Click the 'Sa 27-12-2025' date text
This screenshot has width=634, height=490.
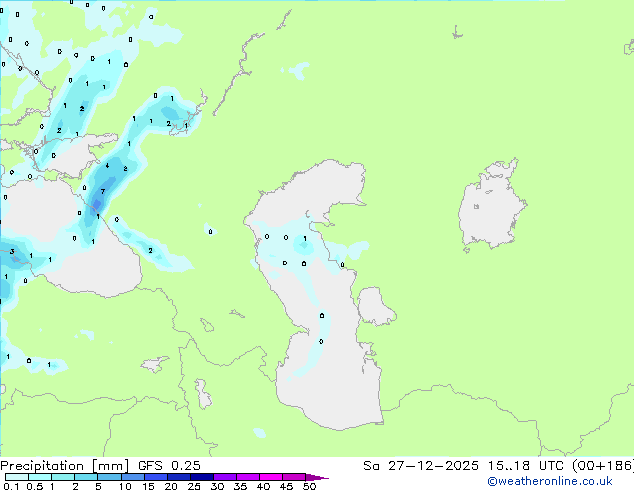pos(421,466)
